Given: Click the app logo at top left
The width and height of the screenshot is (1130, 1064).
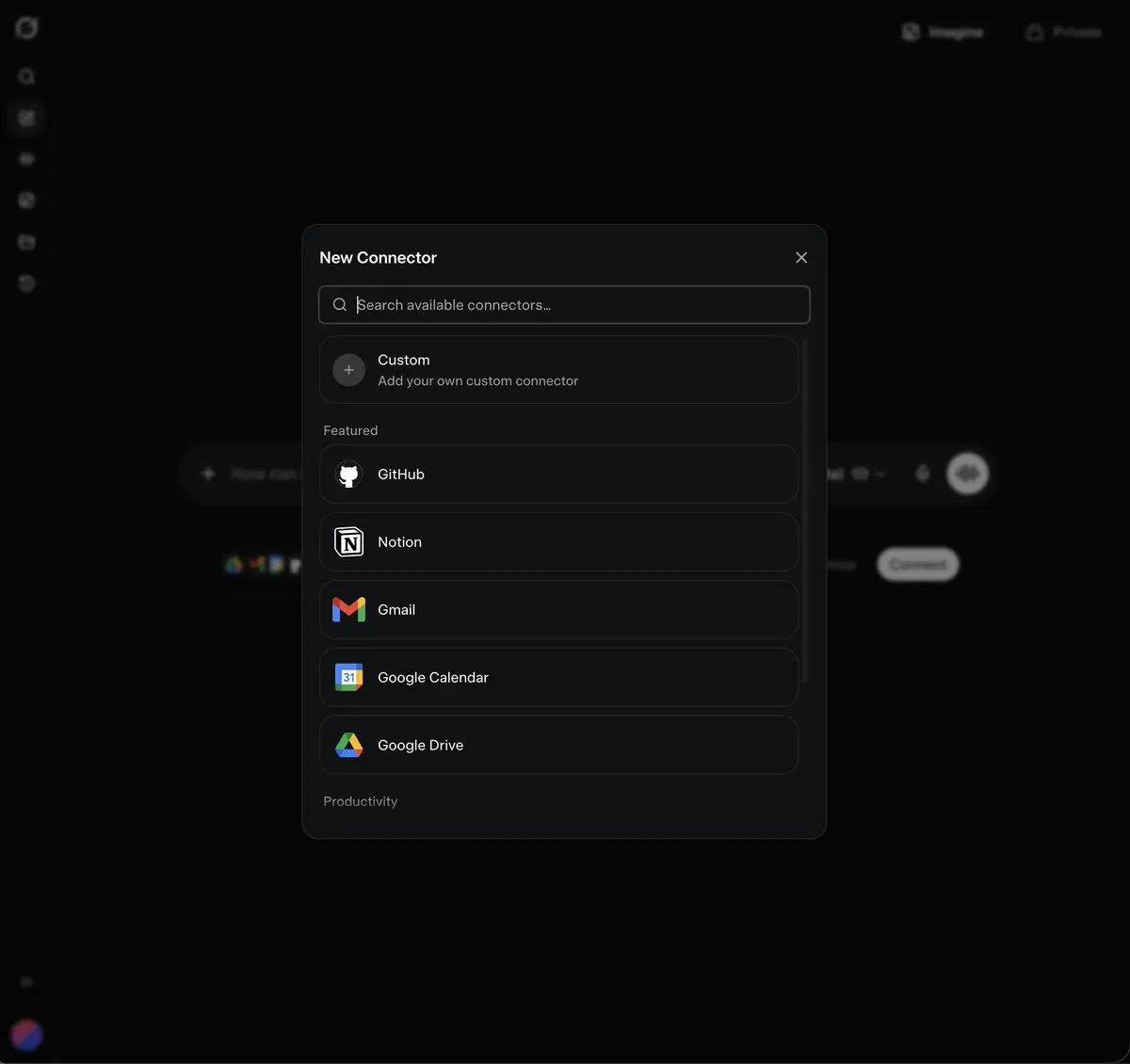Looking at the screenshot, I should [x=26, y=28].
